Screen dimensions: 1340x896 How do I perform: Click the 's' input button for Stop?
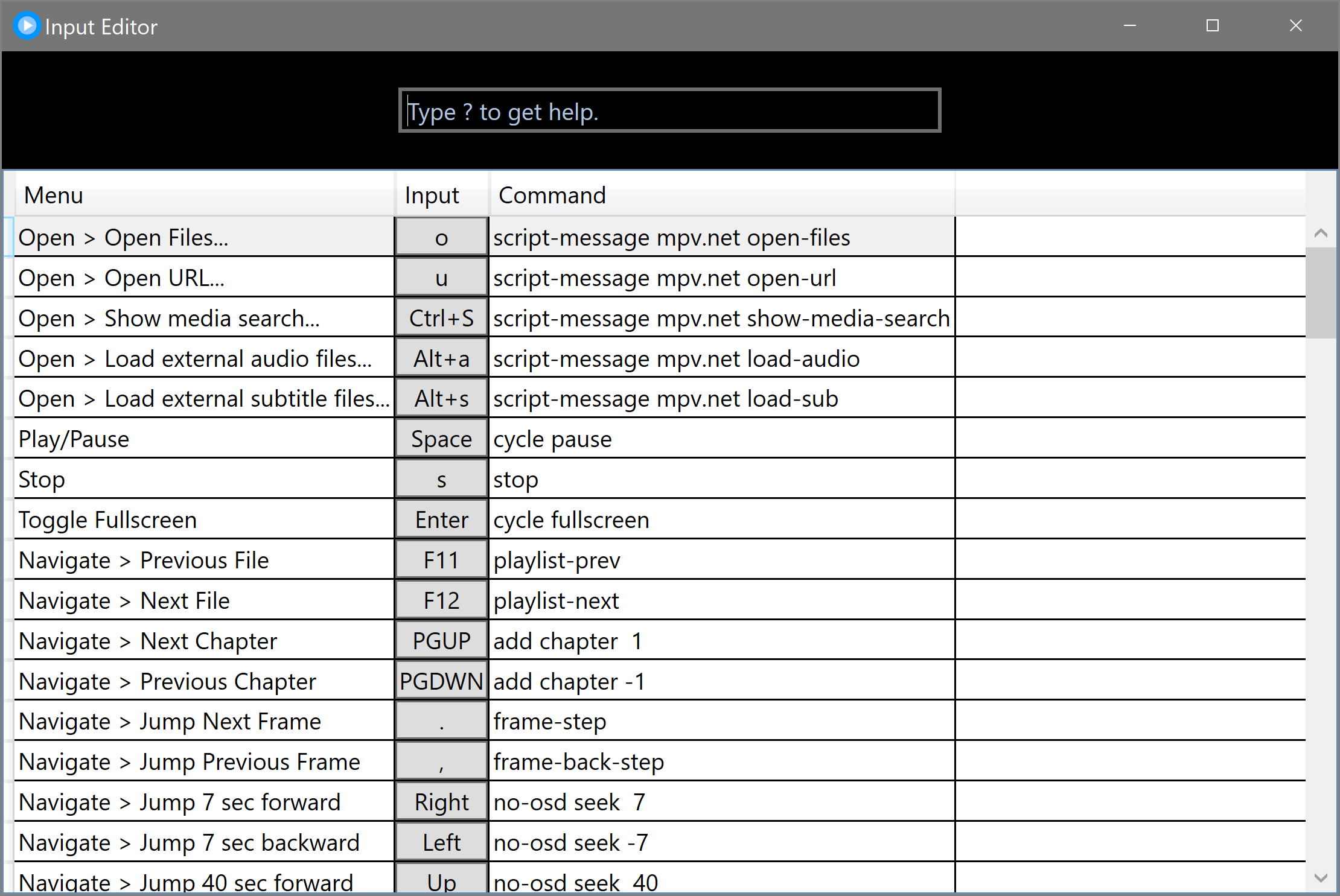pyautogui.click(x=441, y=479)
